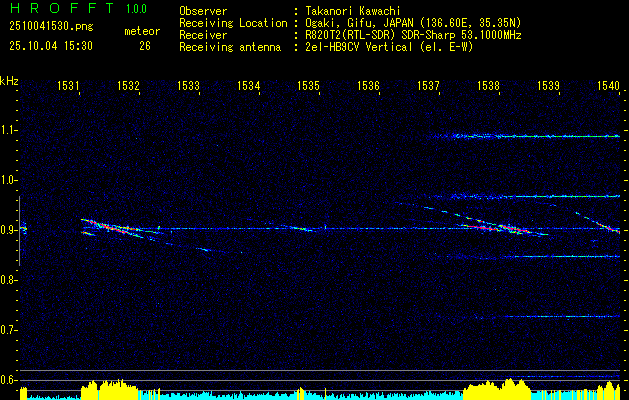Viewport: 629px width, 400px height.
Task: Click the HROFFT title text
Action: pos(62,8)
